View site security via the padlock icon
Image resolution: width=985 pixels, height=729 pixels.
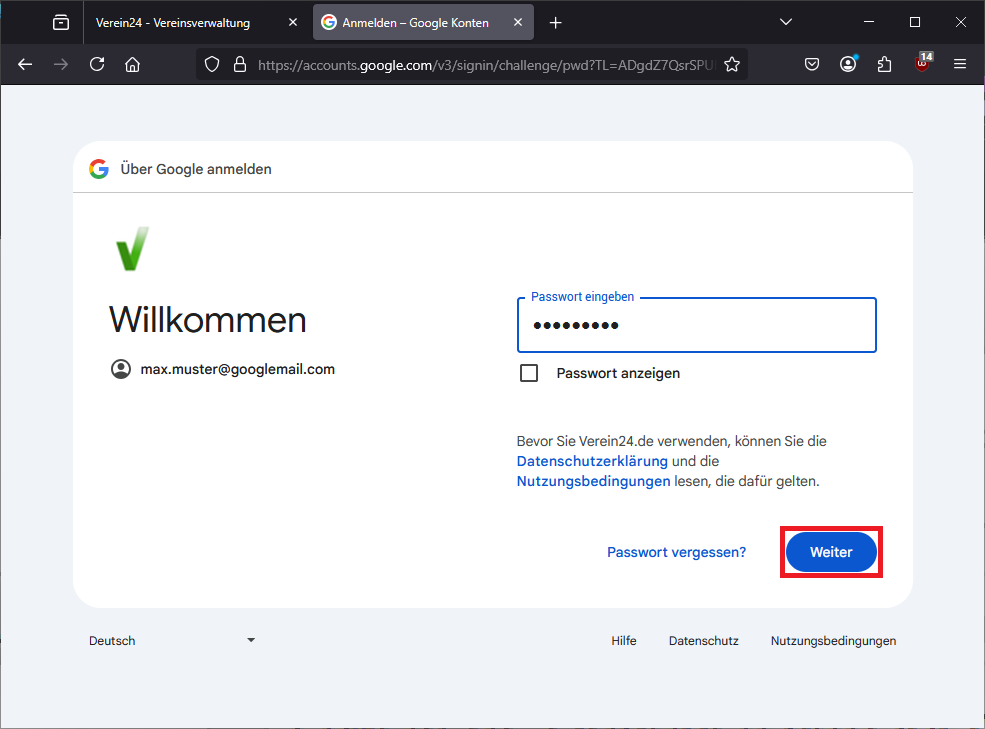click(239, 64)
